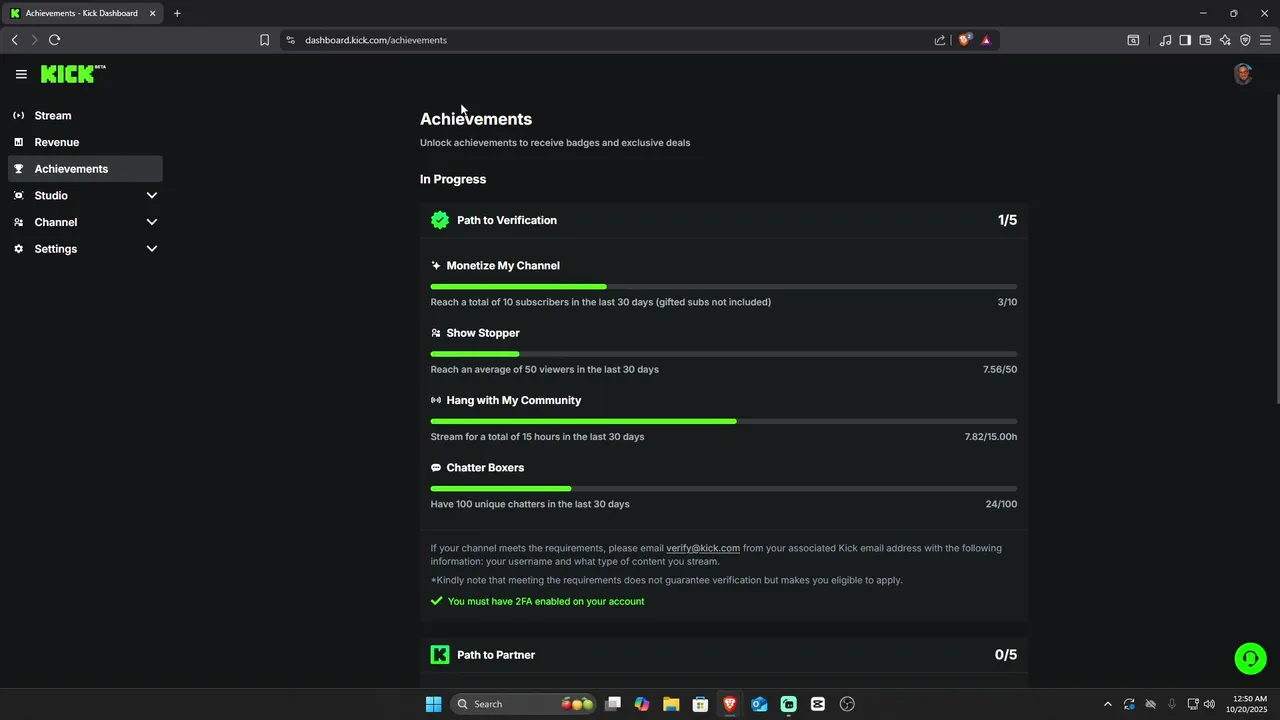This screenshot has width=1280, height=720.
Task: Open a new tab with plus button
Action: [177, 13]
